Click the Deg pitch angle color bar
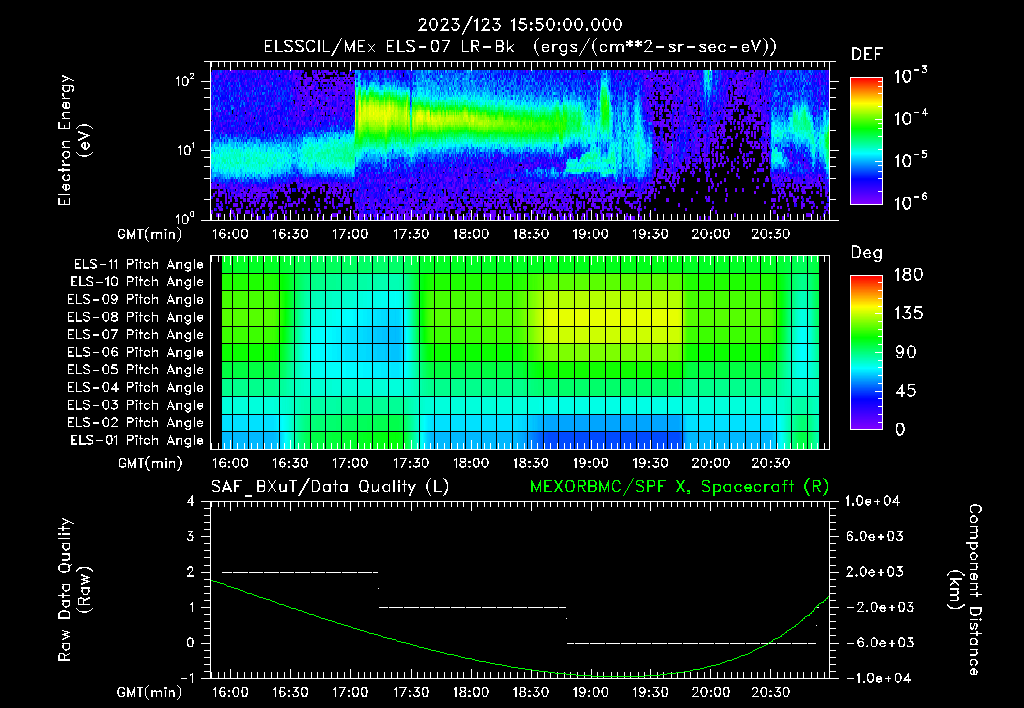This screenshot has width=1024, height=708. [866, 352]
